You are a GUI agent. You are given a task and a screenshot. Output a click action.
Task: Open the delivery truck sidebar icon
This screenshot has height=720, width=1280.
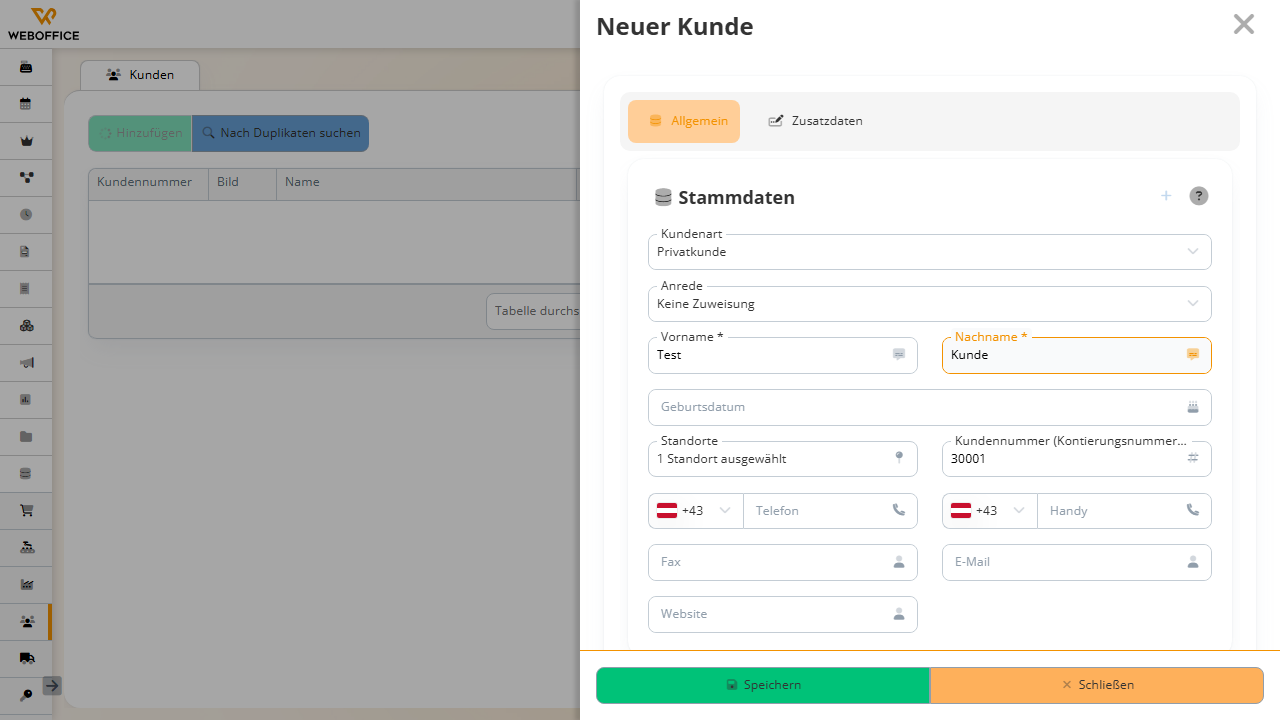click(26, 658)
